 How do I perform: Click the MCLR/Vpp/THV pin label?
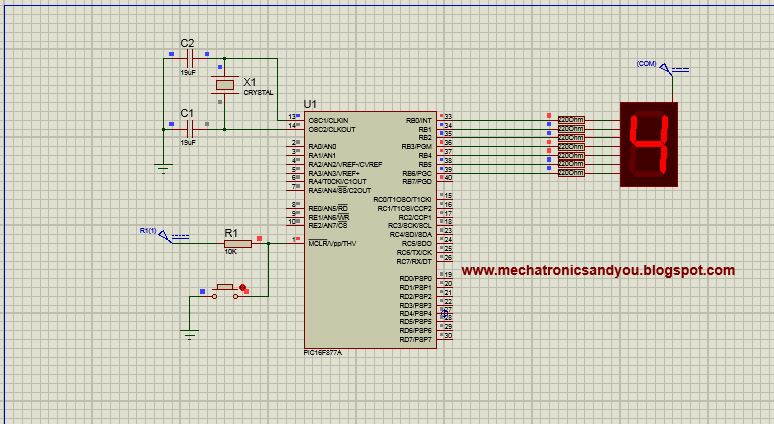(332, 243)
